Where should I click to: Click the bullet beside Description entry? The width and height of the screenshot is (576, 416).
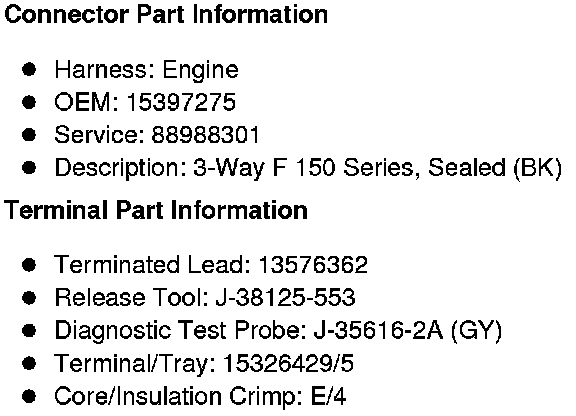[29, 168]
